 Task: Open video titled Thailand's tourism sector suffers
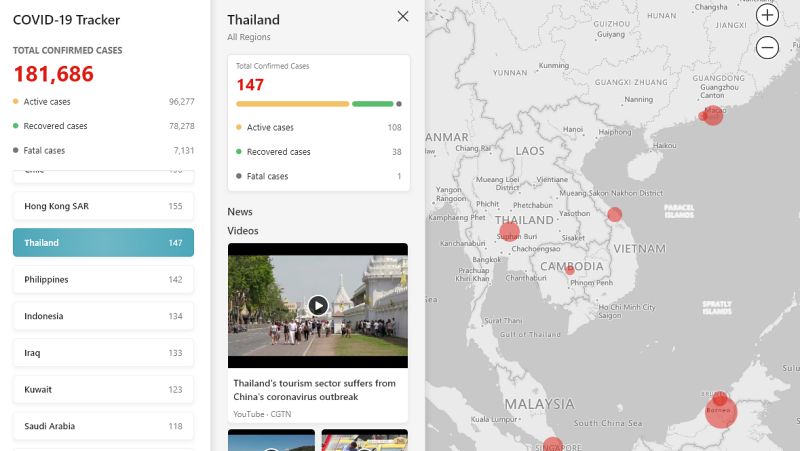314,390
